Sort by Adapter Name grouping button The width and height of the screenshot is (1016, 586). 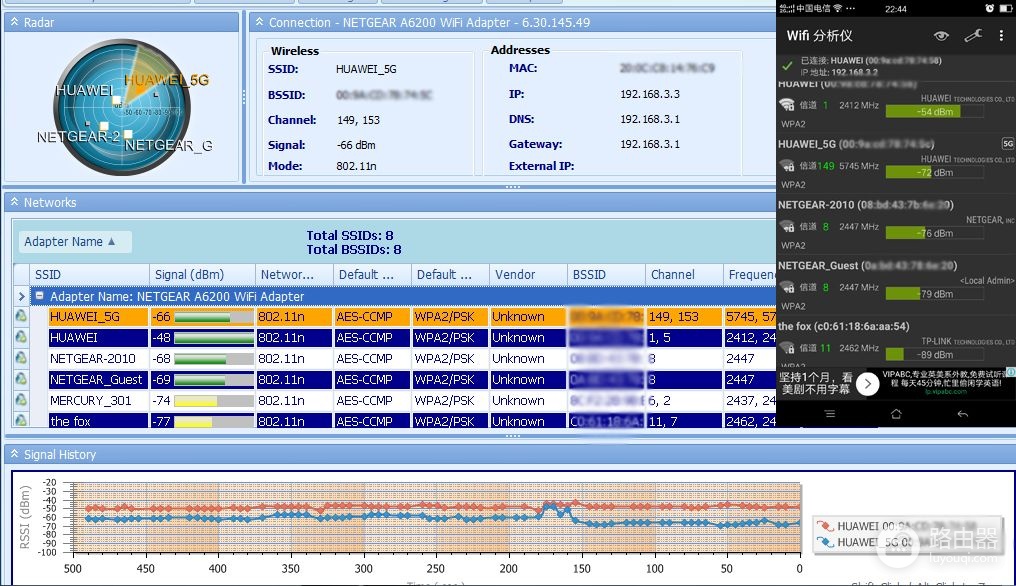point(75,242)
